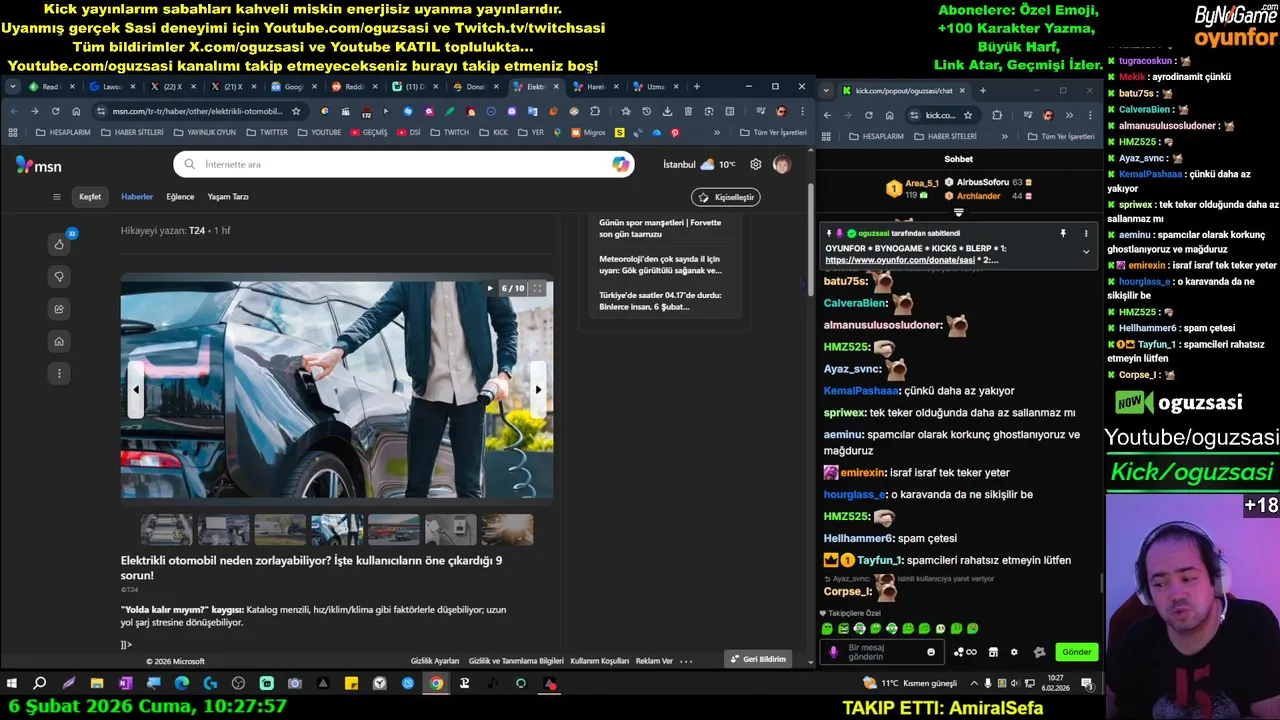Open slideshow in fullscreen mode
This screenshot has height=720, width=1280.
point(537,288)
